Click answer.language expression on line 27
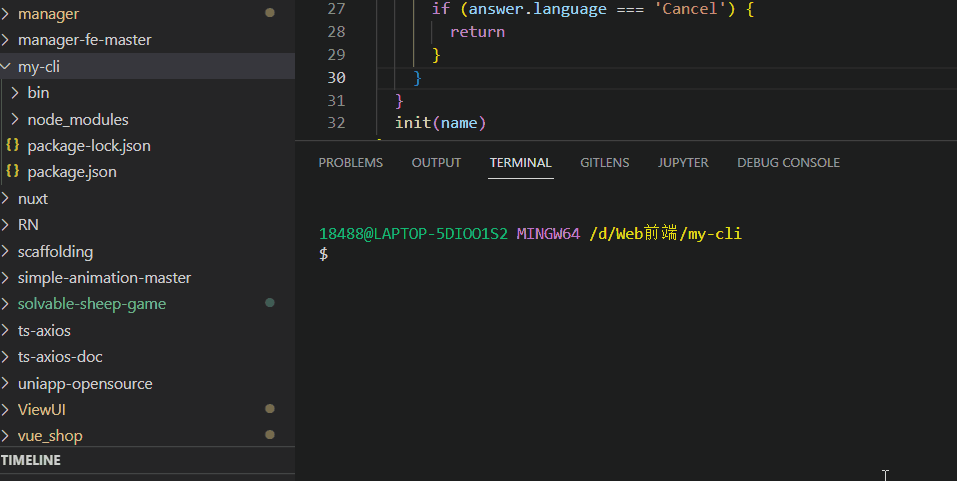This screenshot has width=957, height=481. click(538, 9)
